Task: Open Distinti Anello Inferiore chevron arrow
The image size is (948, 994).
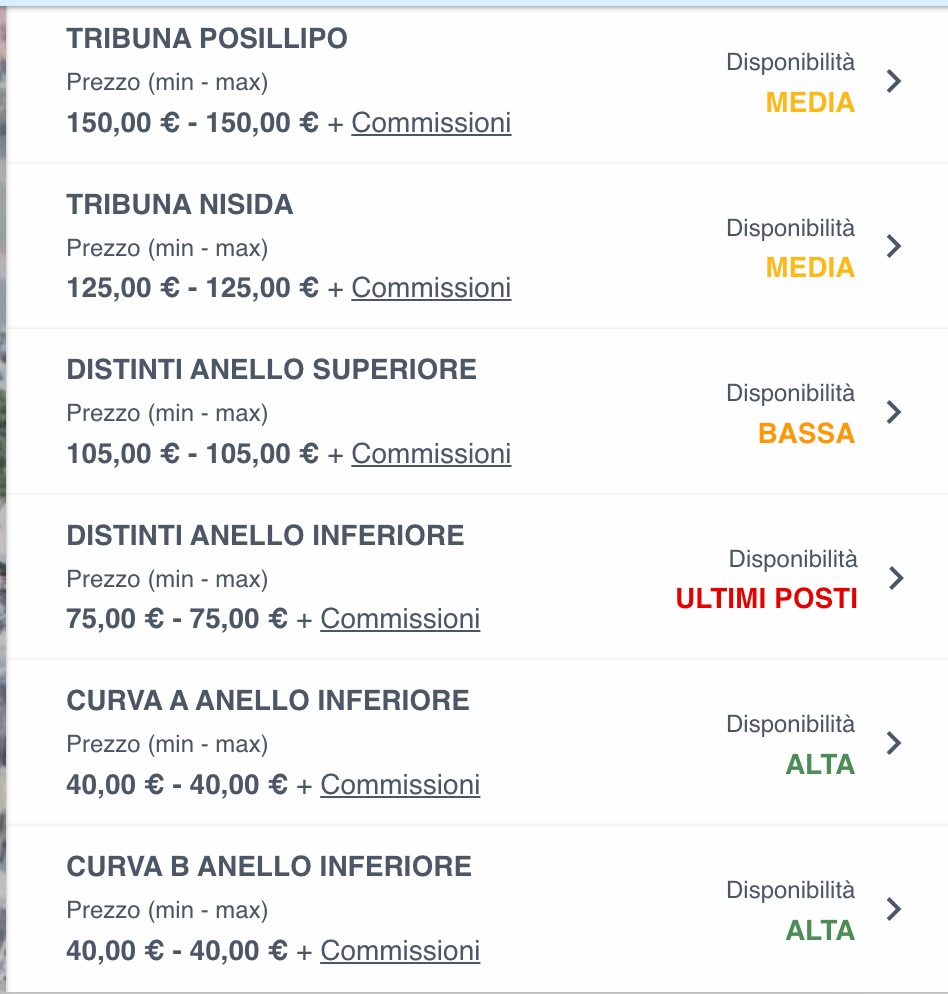Action: (x=897, y=577)
